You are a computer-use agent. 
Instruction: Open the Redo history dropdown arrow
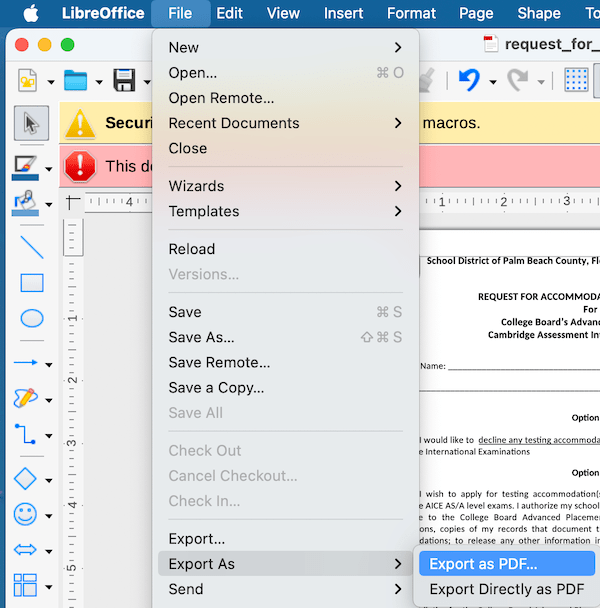click(x=541, y=82)
